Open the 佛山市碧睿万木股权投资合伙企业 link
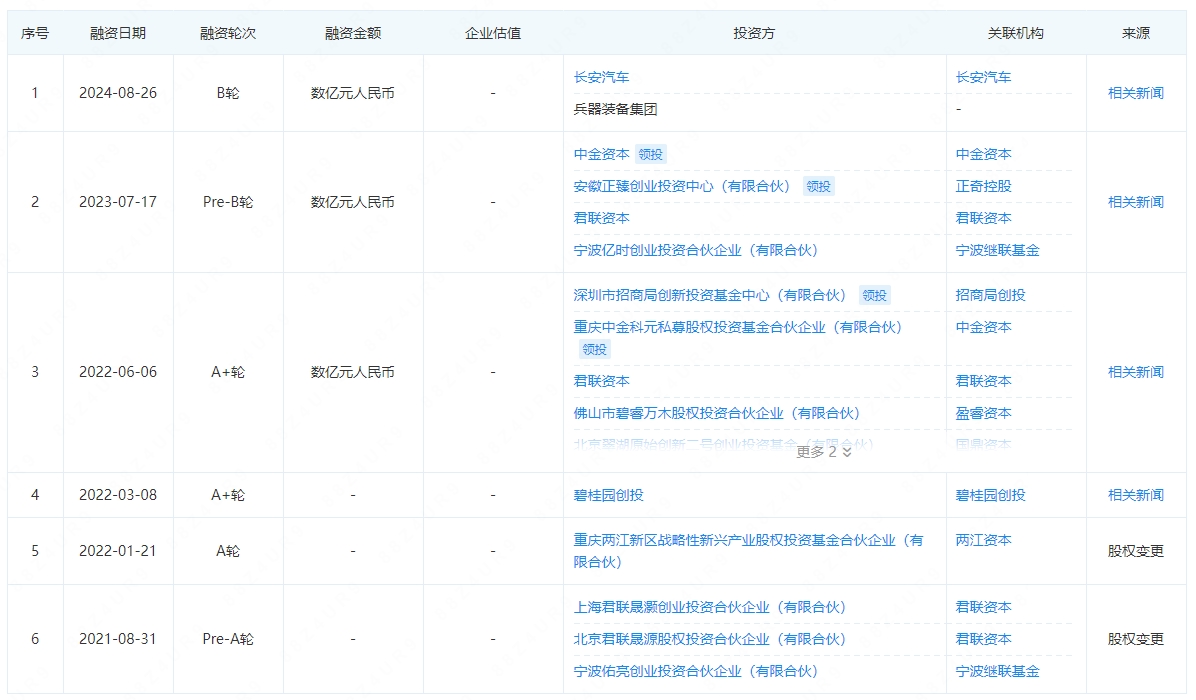The image size is (1196, 700). tap(716, 413)
